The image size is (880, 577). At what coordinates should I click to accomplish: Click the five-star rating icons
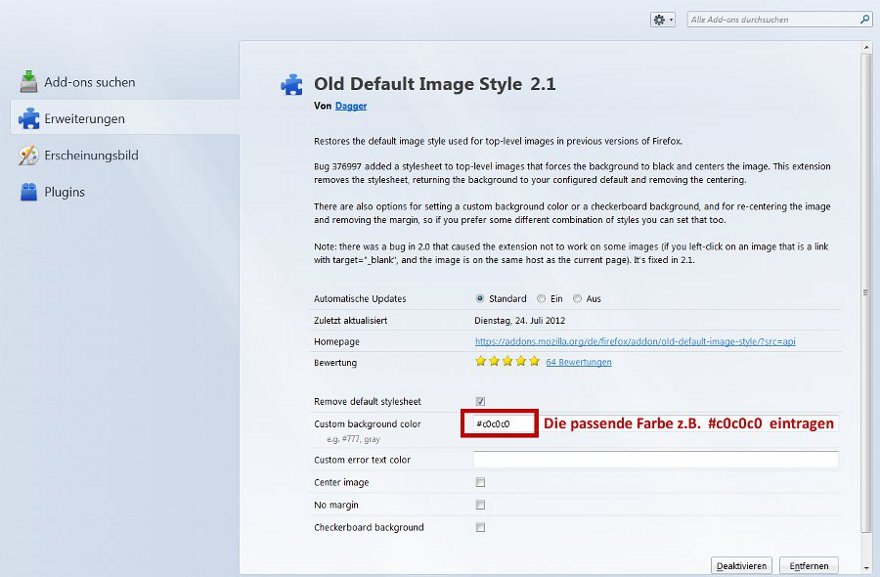pos(507,361)
